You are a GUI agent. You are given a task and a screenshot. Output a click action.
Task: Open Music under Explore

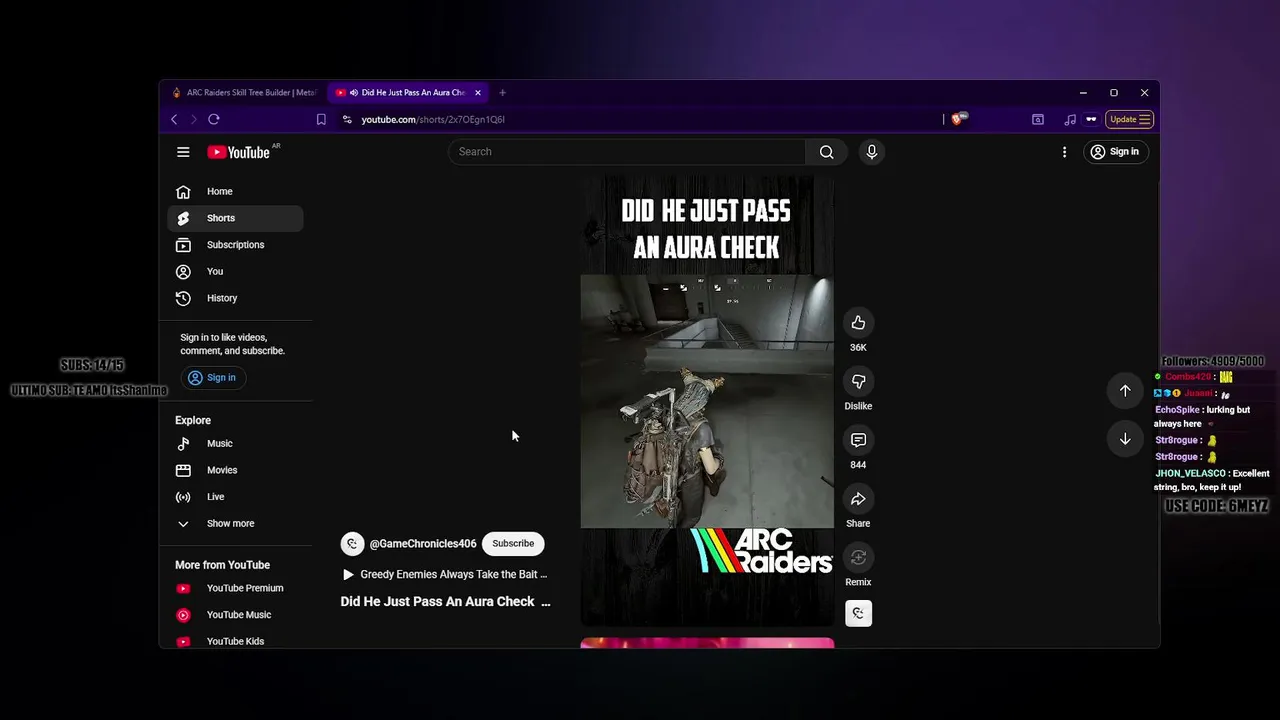tap(235, 443)
